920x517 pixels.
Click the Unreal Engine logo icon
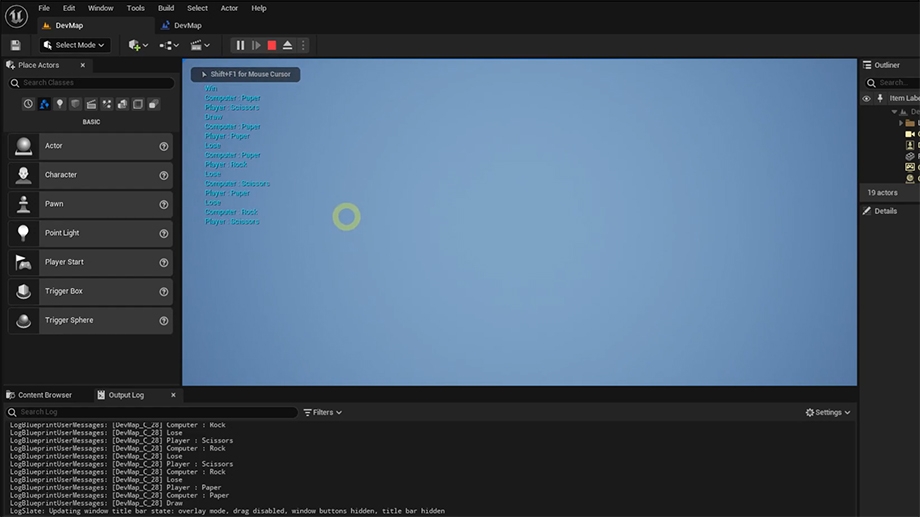16,16
